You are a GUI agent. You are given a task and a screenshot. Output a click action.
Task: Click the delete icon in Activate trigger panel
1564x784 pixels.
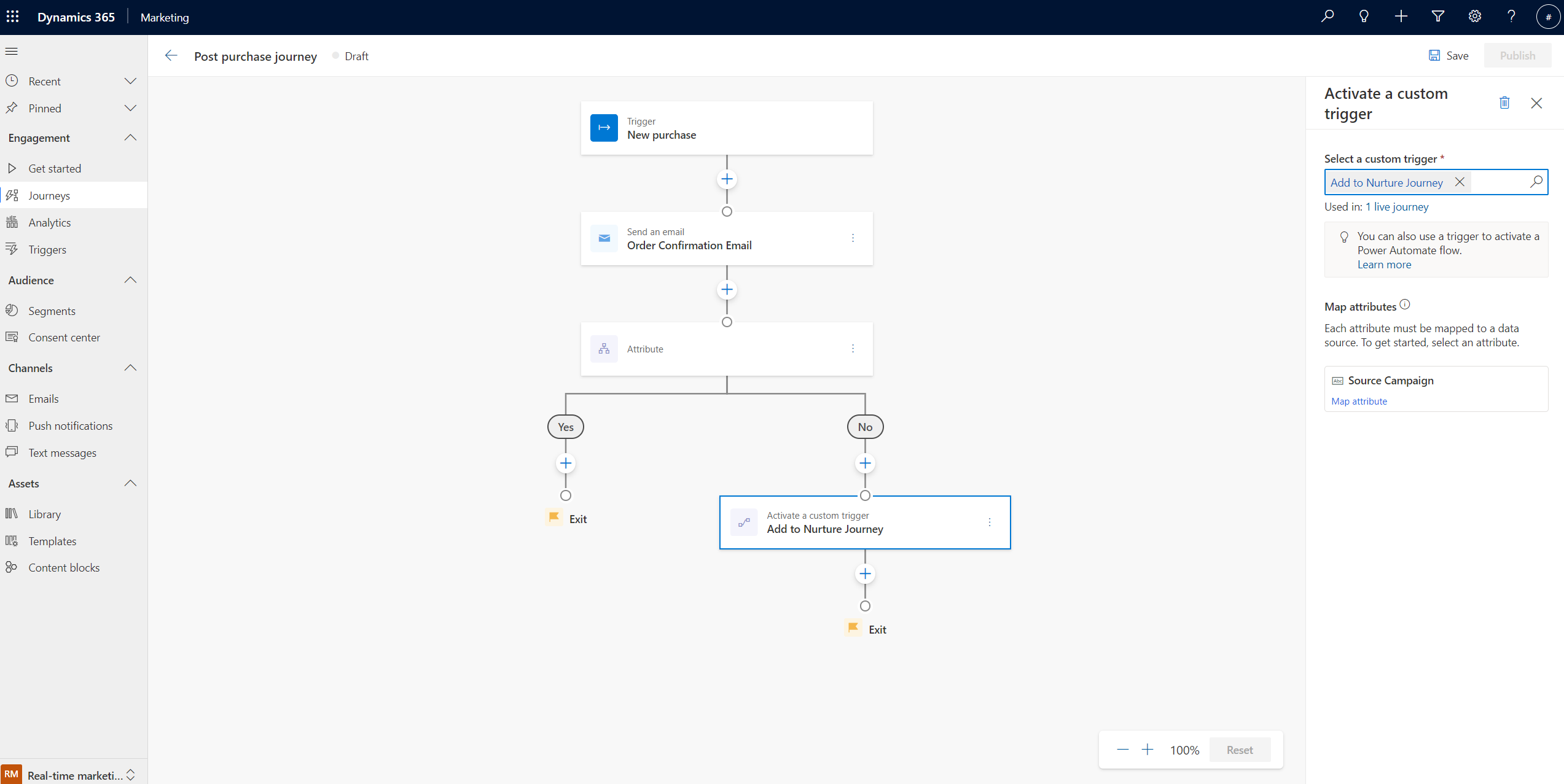(x=1504, y=103)
